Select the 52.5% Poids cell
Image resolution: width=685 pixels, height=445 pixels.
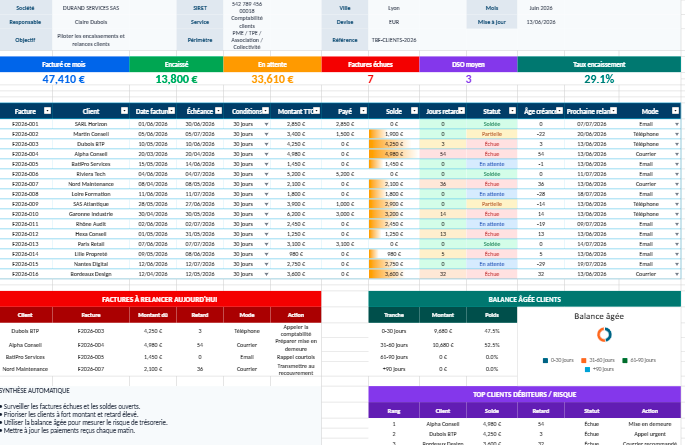tap(491, 345)
